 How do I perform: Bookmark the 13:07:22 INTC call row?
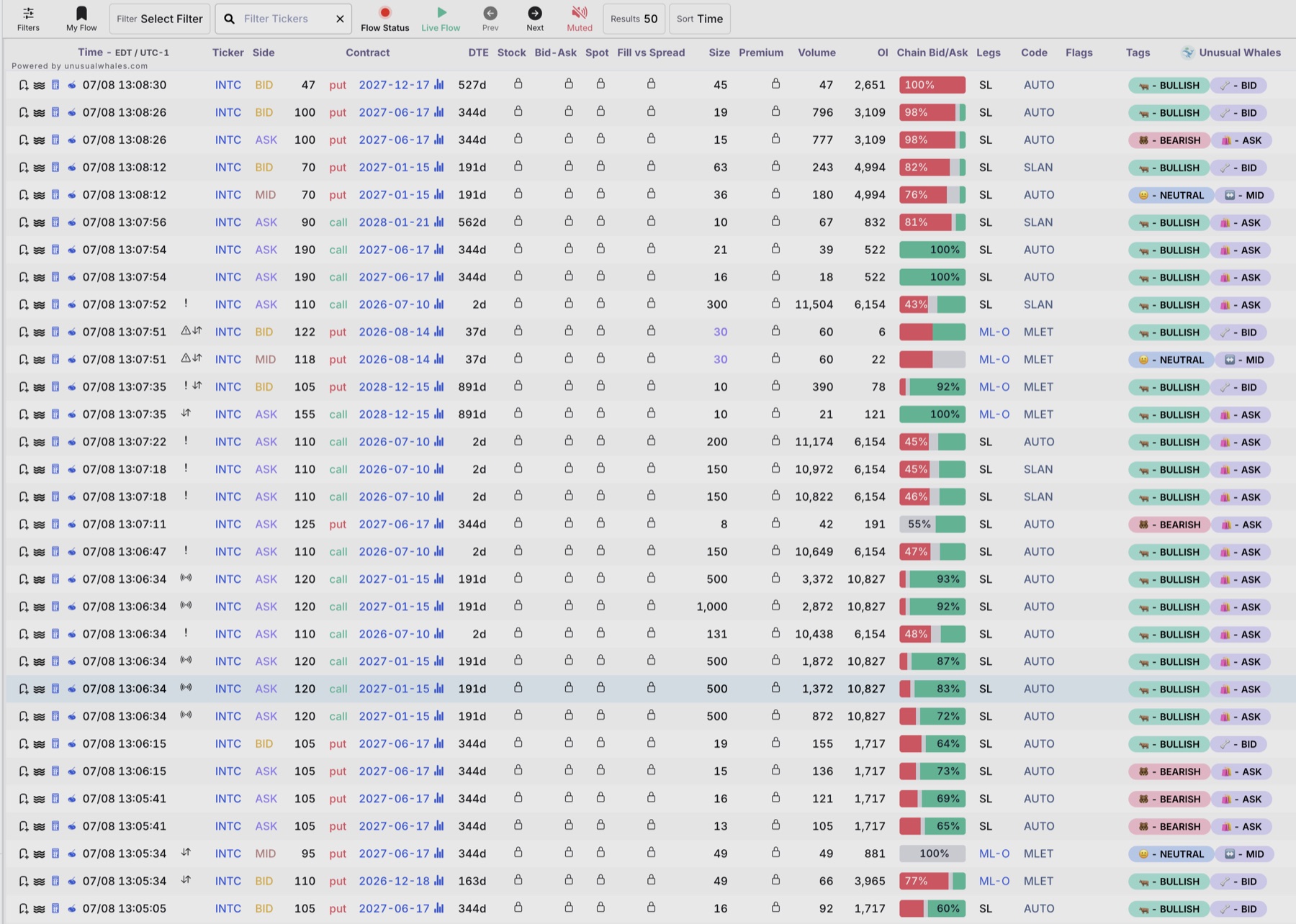[x=23, y=442]
